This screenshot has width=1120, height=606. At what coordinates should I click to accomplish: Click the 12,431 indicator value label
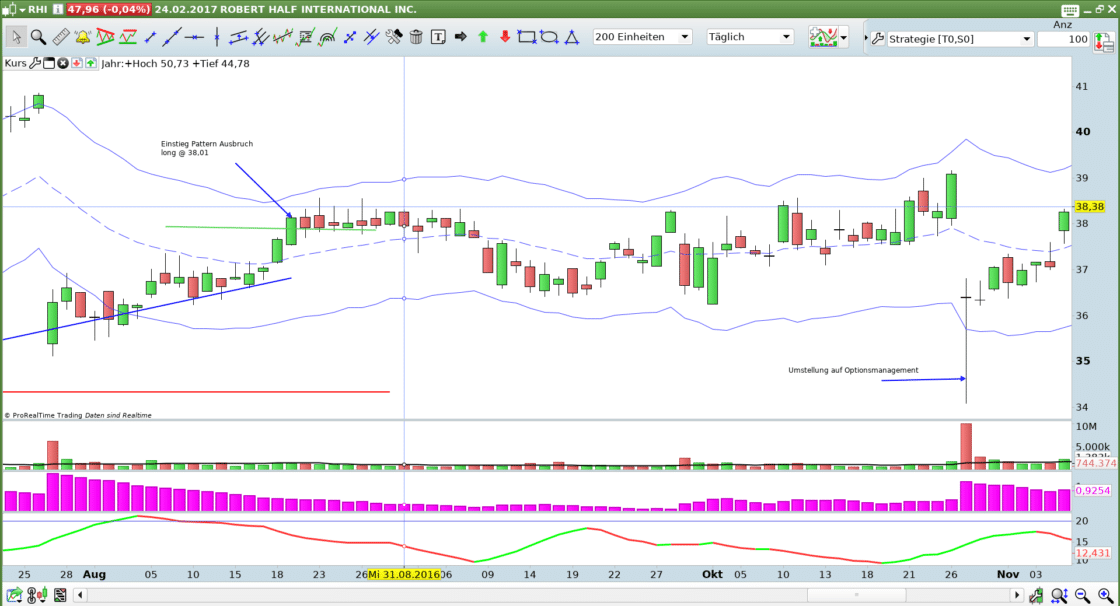[1093, 553]
